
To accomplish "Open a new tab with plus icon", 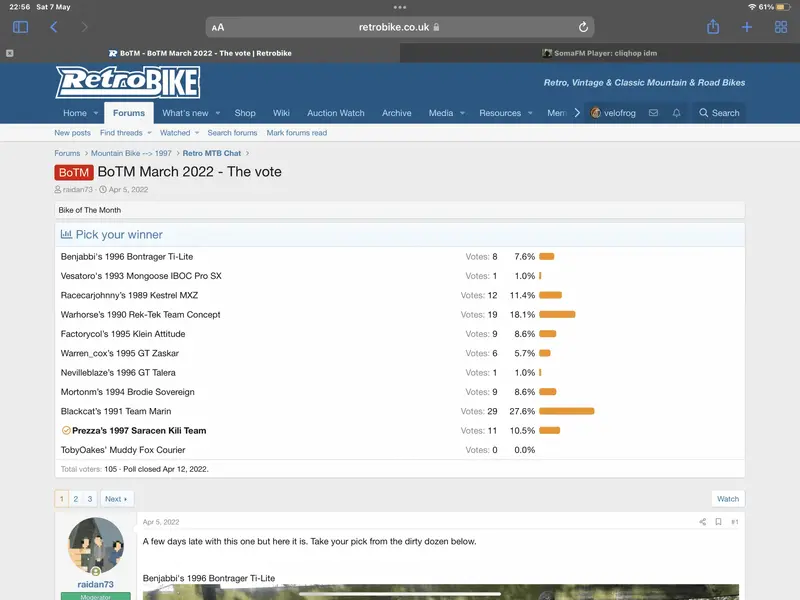I will (746, 27).
